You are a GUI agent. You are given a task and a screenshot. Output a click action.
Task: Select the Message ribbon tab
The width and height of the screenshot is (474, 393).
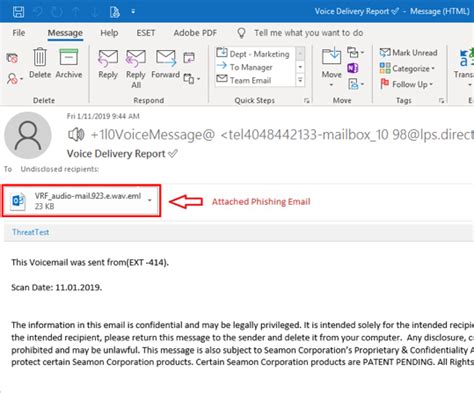pyautogui.click(x=65, y=33)
